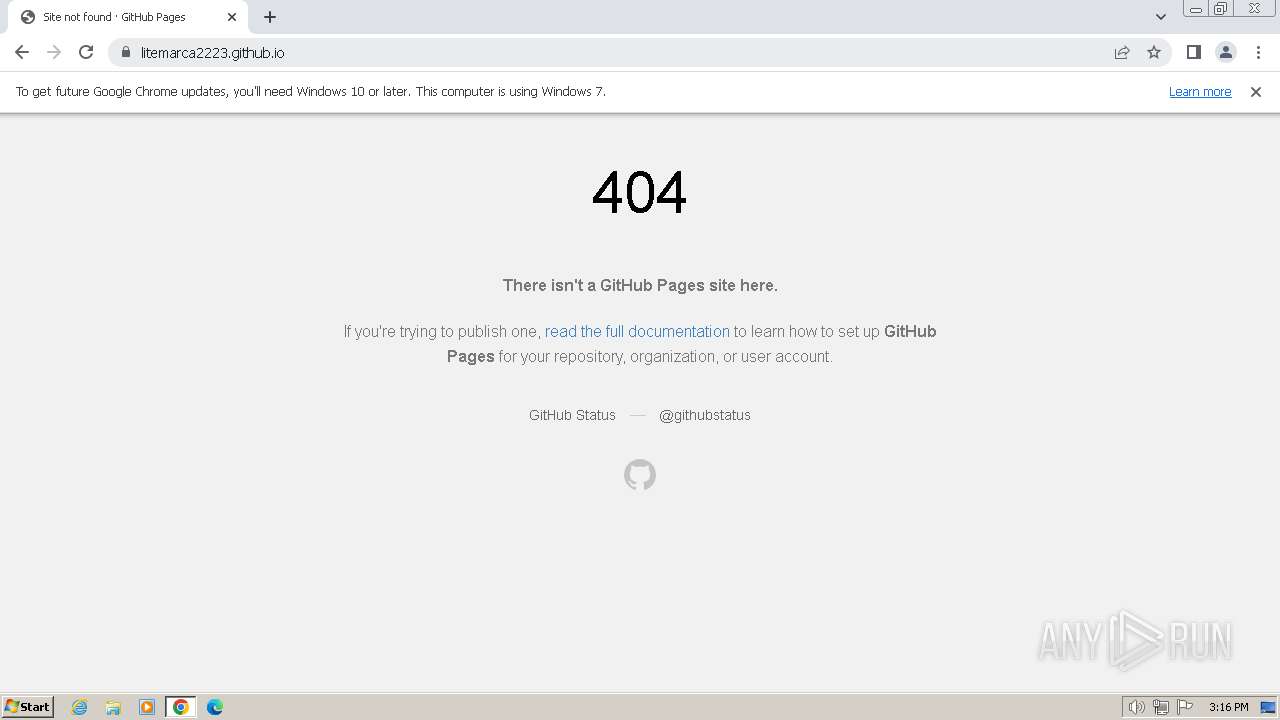Open the volume speaker tray icon
This screenshot has width=1280, height=720.
click(x=1136, y=707)
